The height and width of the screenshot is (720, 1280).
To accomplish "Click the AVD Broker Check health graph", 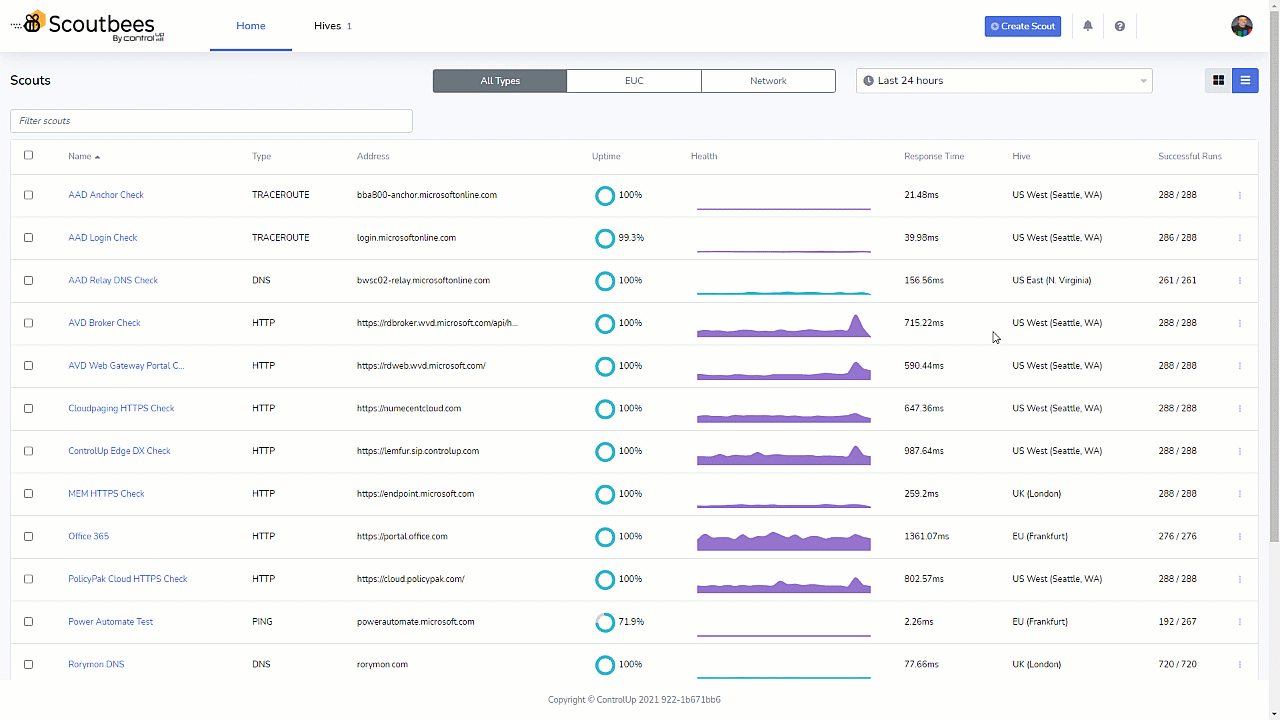I will pos(784,325).
